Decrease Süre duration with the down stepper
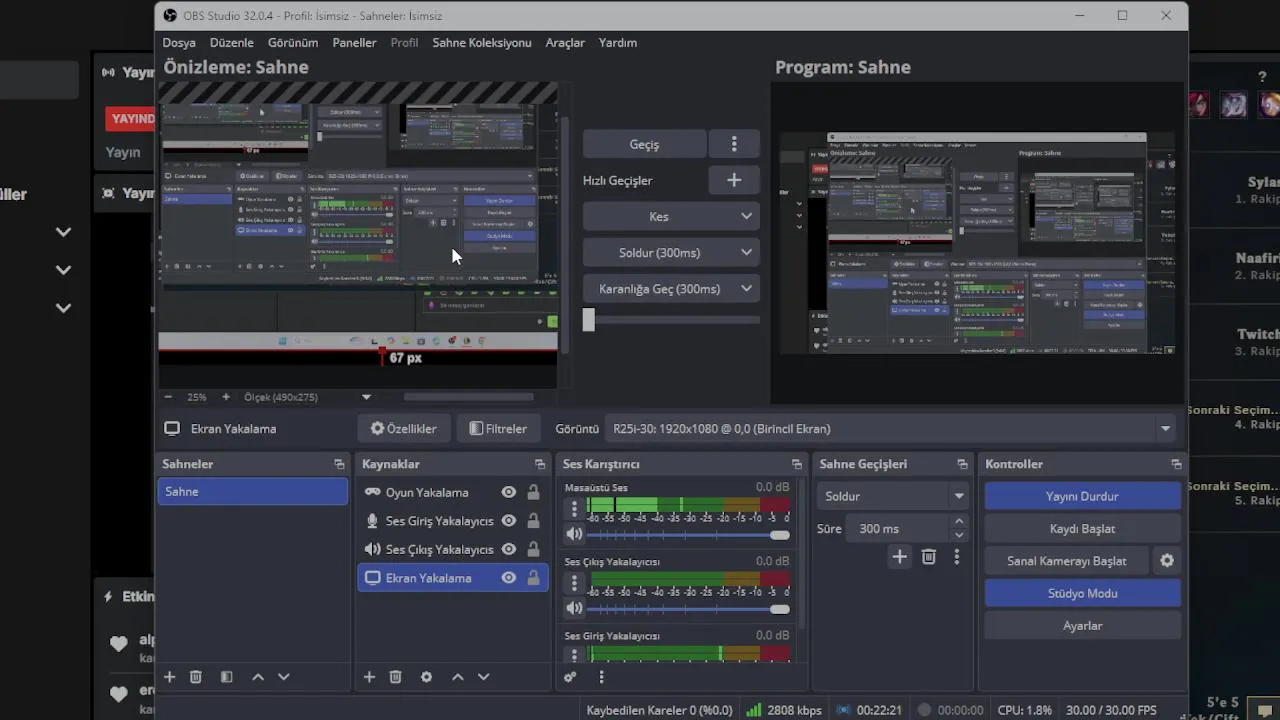The height and width of the screenshot is (720, 1280). click(x=959, y=535)
